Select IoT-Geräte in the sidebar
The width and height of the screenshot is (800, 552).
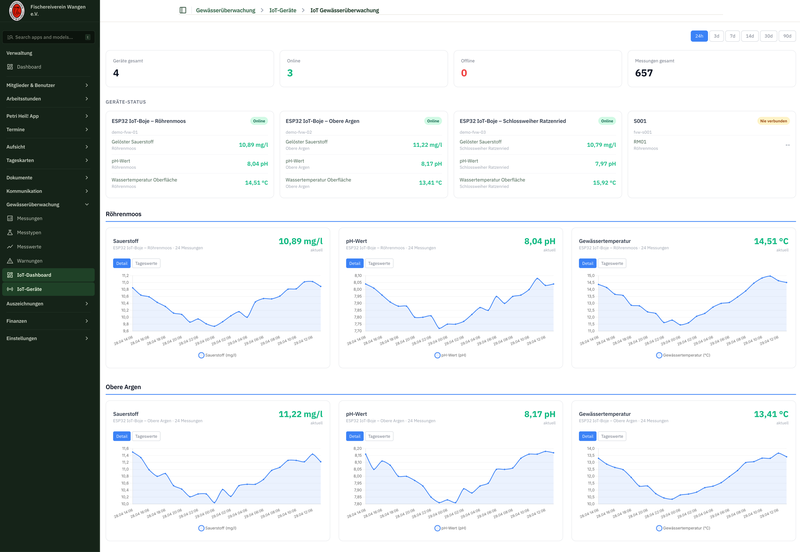[x=29, y=289]
